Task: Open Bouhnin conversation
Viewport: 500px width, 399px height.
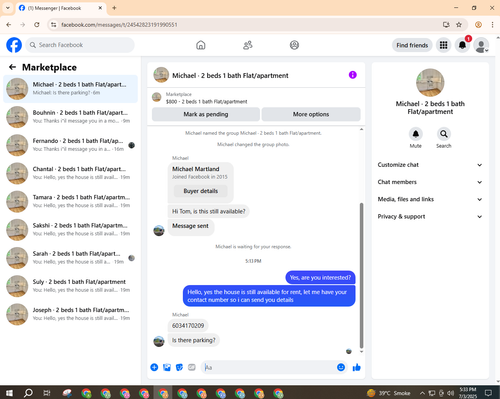Action: tap(70, 117)
